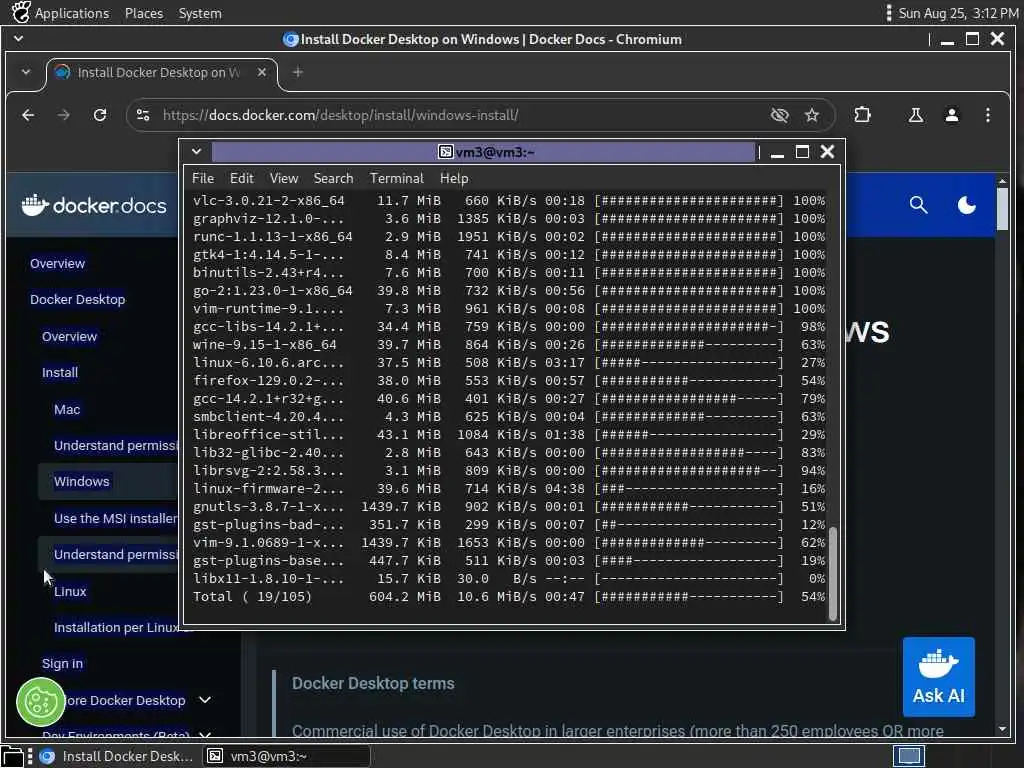Open a new browser tab

point(298,72)
